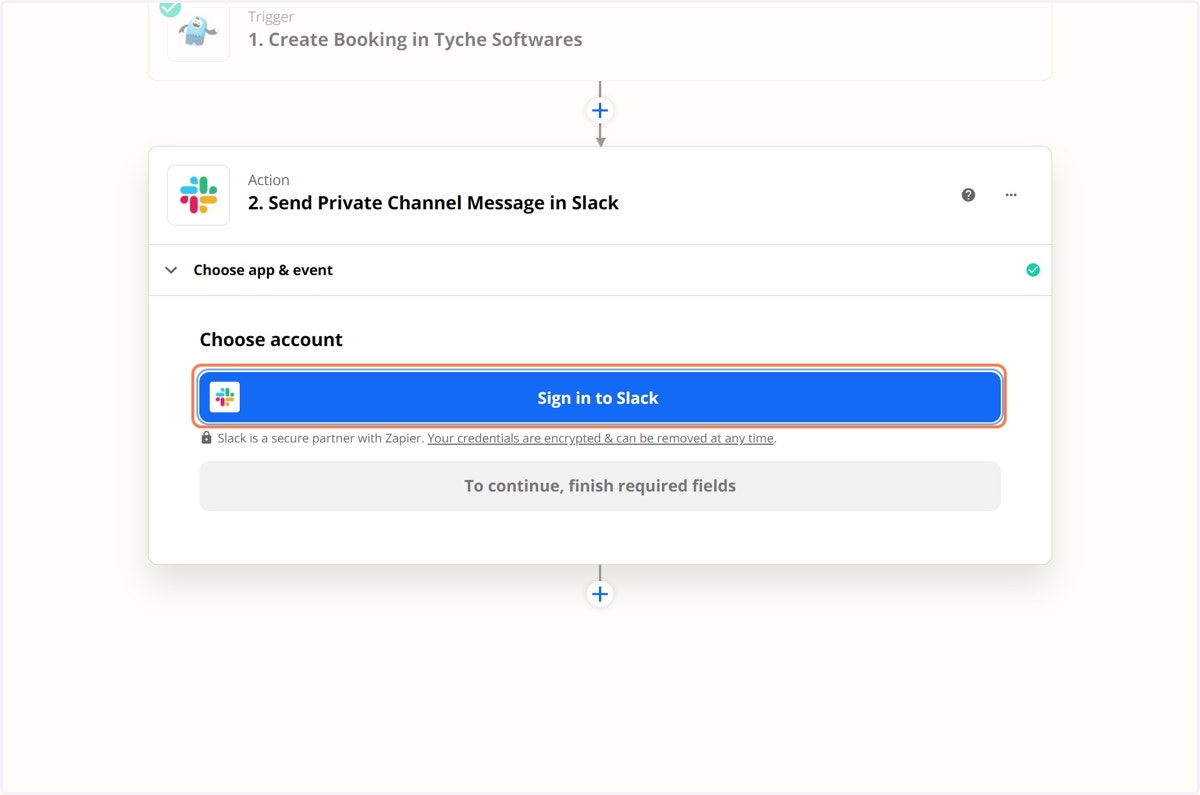Collapse the Choose app & event section

[171, 270]
